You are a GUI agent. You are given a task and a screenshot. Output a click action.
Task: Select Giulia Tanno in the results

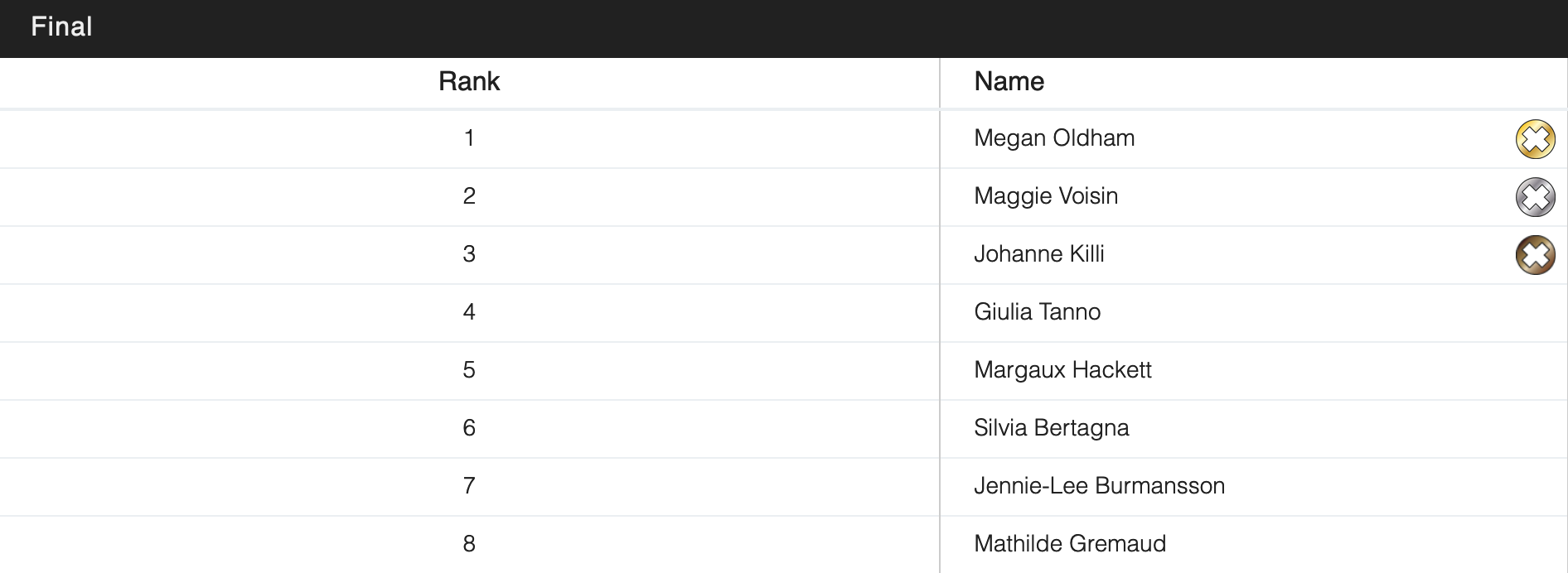click(x=1037, y=312)
